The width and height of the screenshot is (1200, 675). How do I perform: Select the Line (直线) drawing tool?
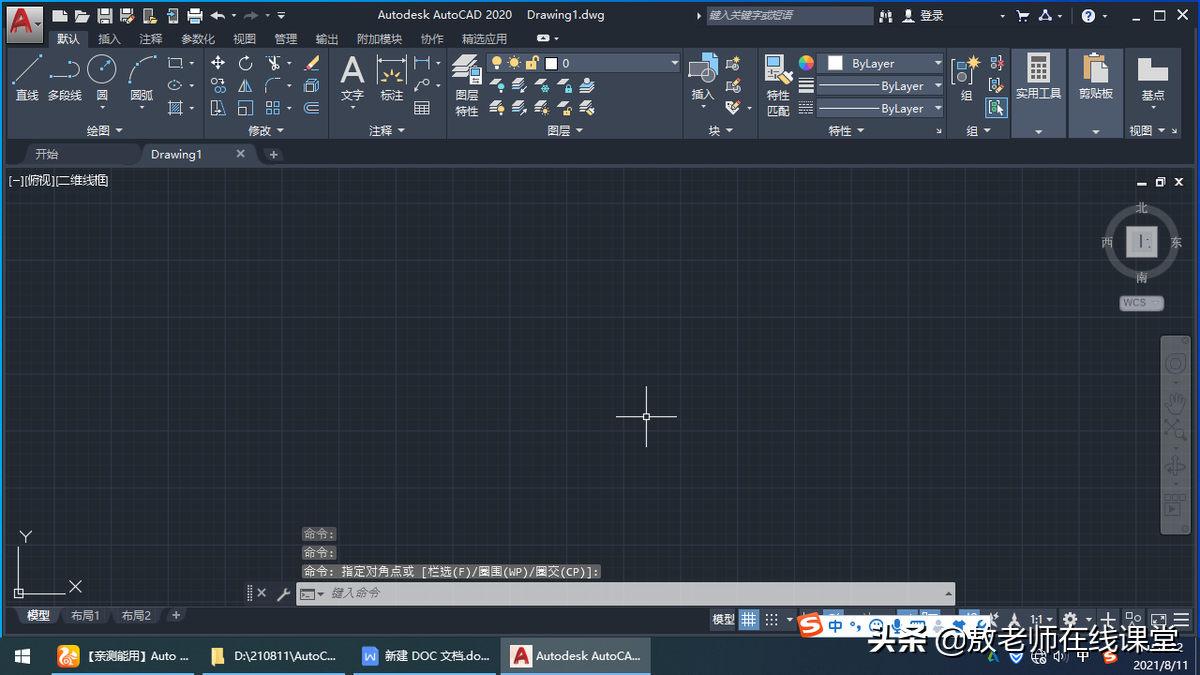[x=27, y=76]
